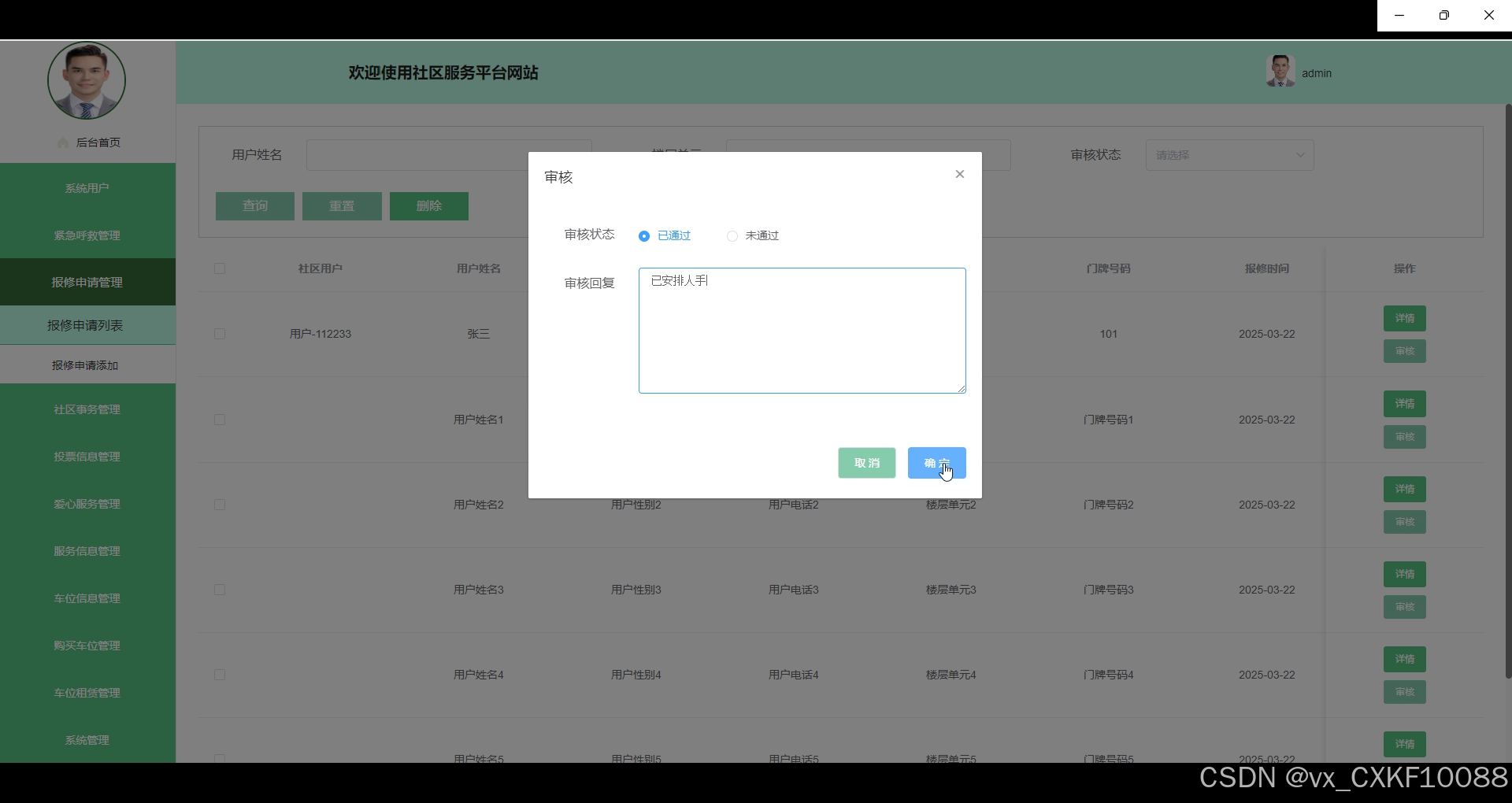Click the 报修时间 column header
This screenshot has height=803, width=1512.
[1266, 268]
